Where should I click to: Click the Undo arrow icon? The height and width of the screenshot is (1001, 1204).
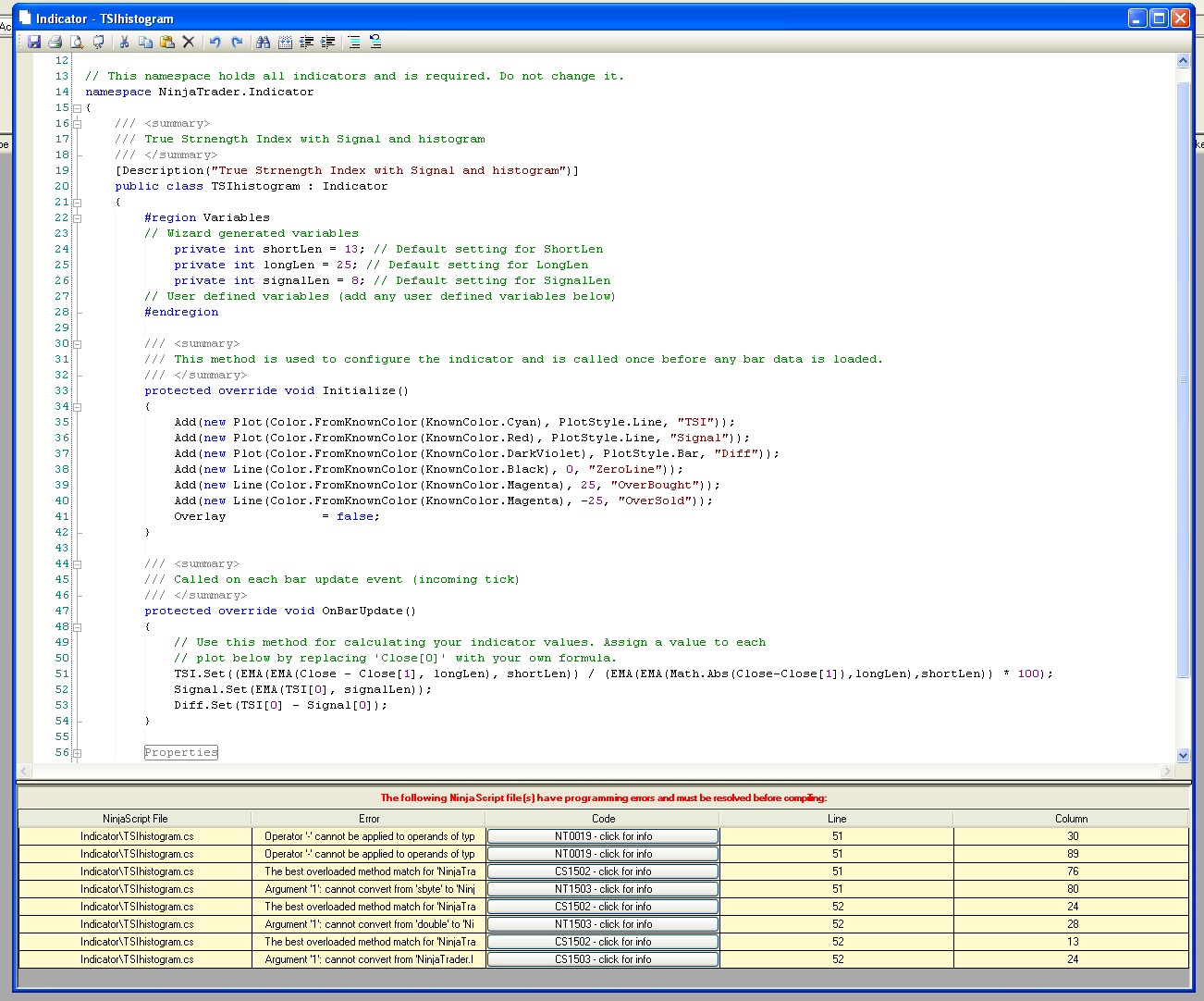click(215, 42)
